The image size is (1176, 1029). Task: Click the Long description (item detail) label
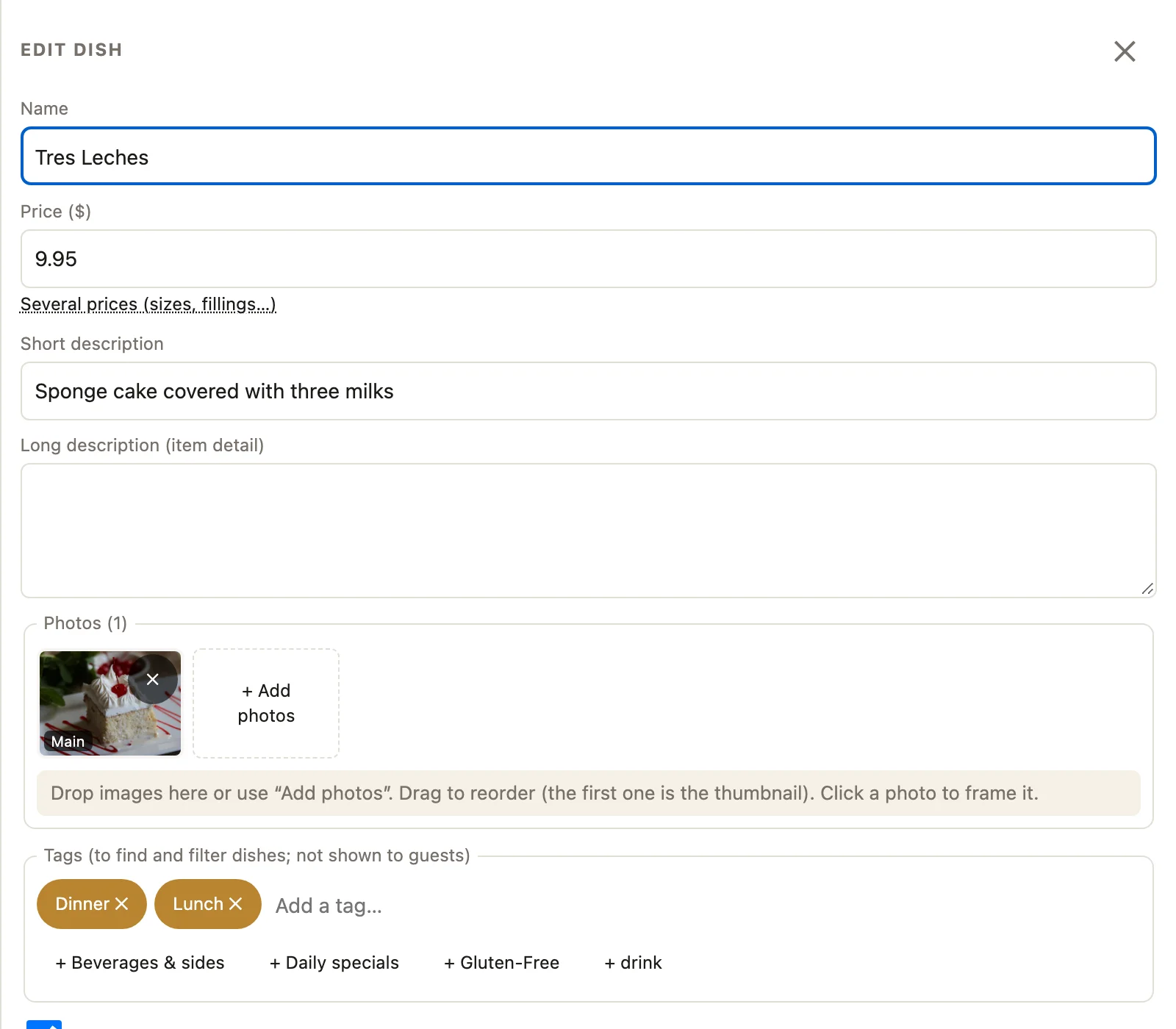[142, 445]
